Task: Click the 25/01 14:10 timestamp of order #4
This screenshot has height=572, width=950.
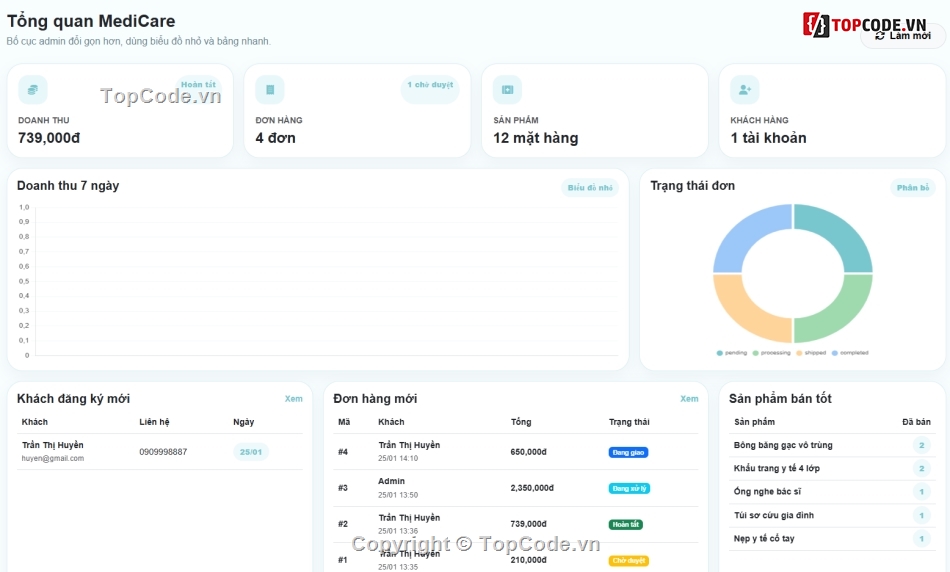Action: tap(398, 459)
